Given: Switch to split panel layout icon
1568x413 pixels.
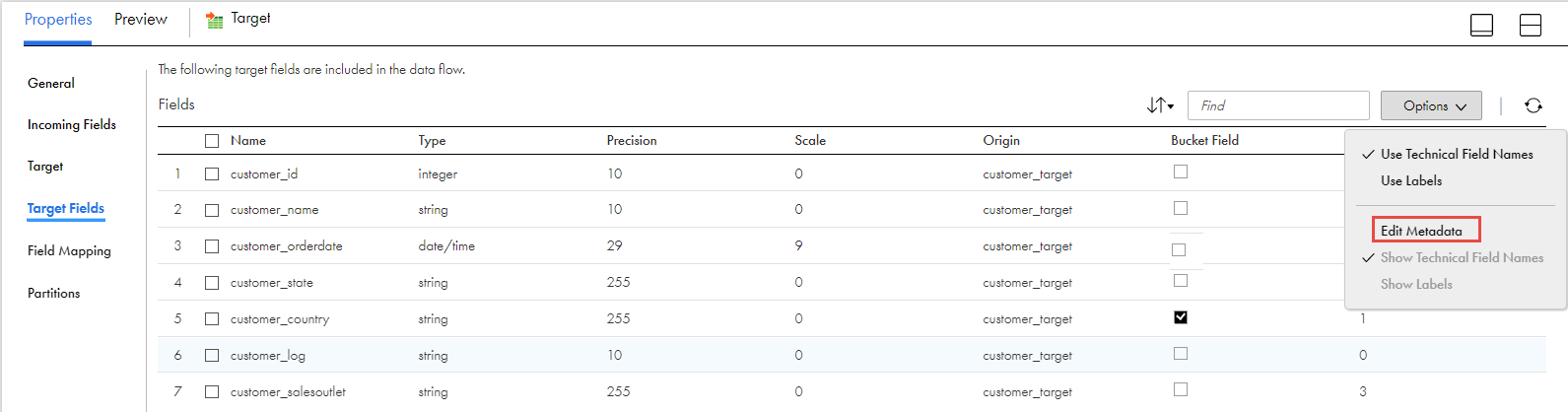Looking at the screenshot, I should (1531, 25).
